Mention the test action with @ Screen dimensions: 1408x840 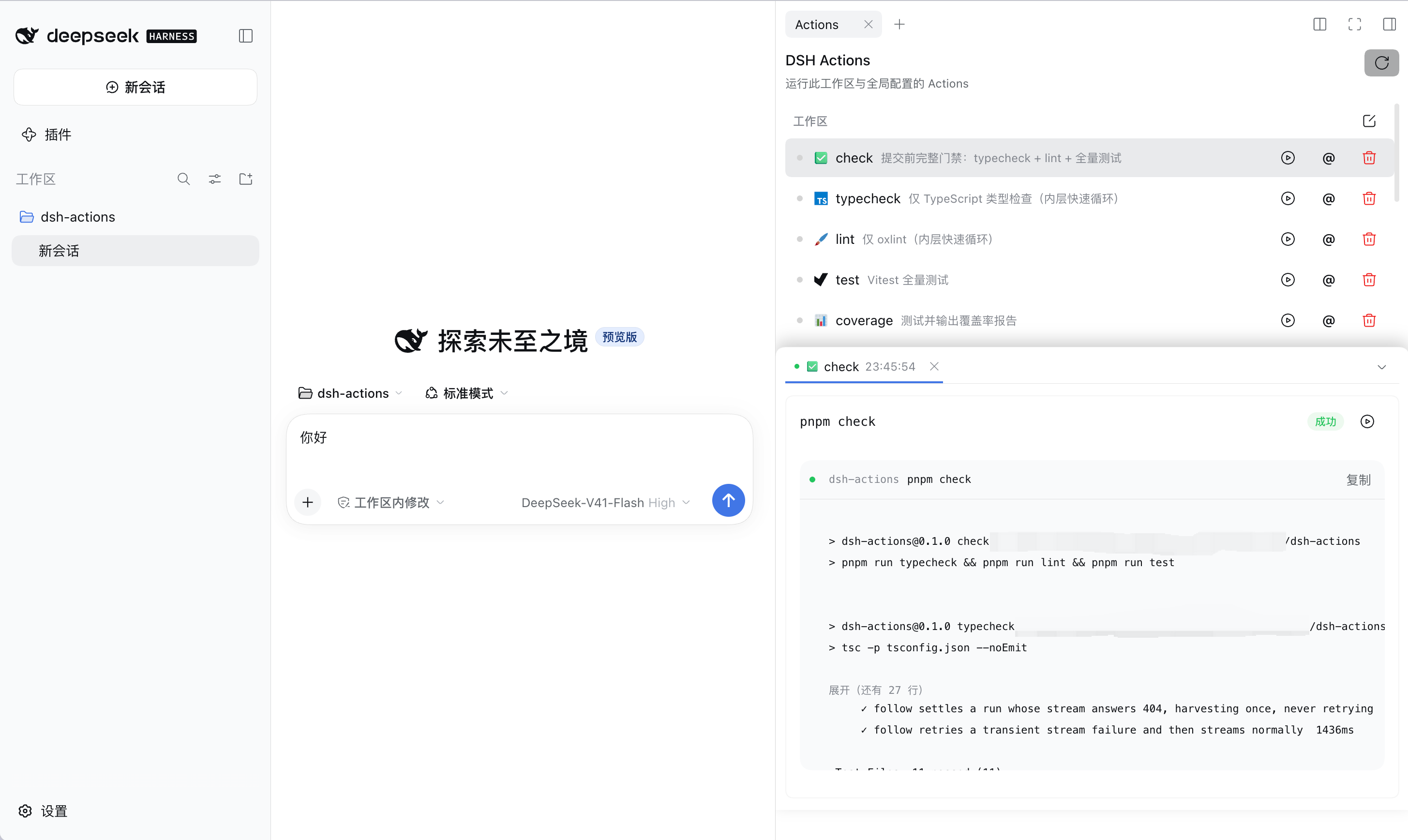(1329, 280)
